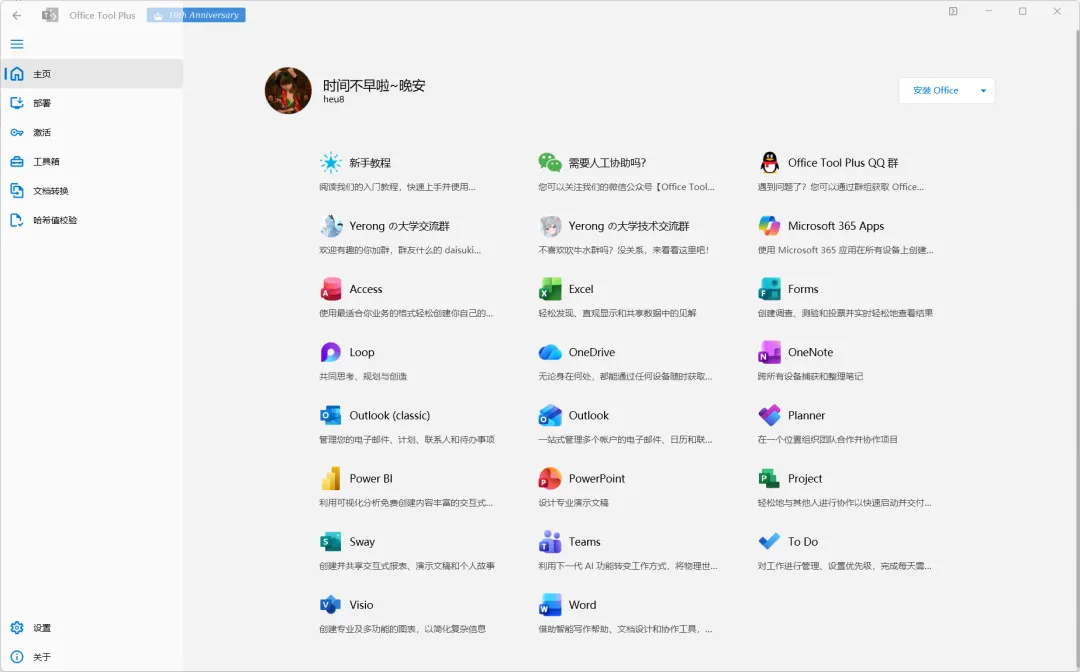The height and width of the screenshot is (672, 1080).
Task: Open the Planner app icon
Action: pos(769,416)
